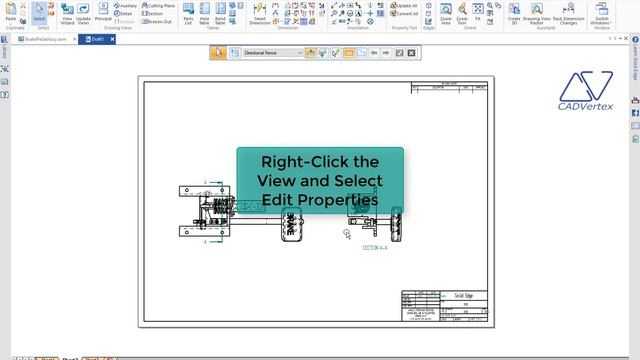Select the Detail view command
This screenshot has height=360, width=640.
(123, 13)
